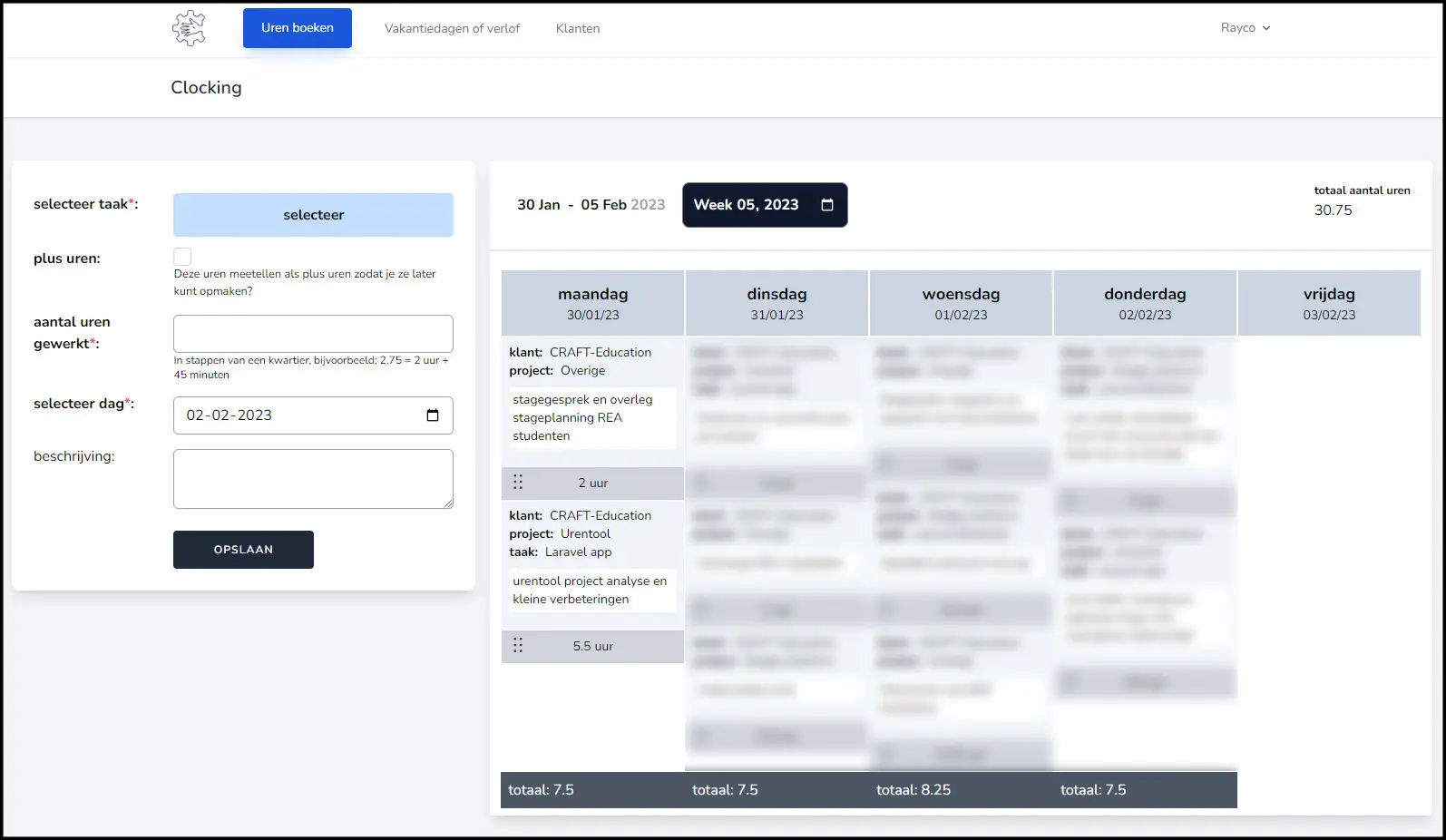The width and height of the screenshot is (1446, 840).
Task: Focus the aantal uren gewerkt field
Action: [313, 334]
